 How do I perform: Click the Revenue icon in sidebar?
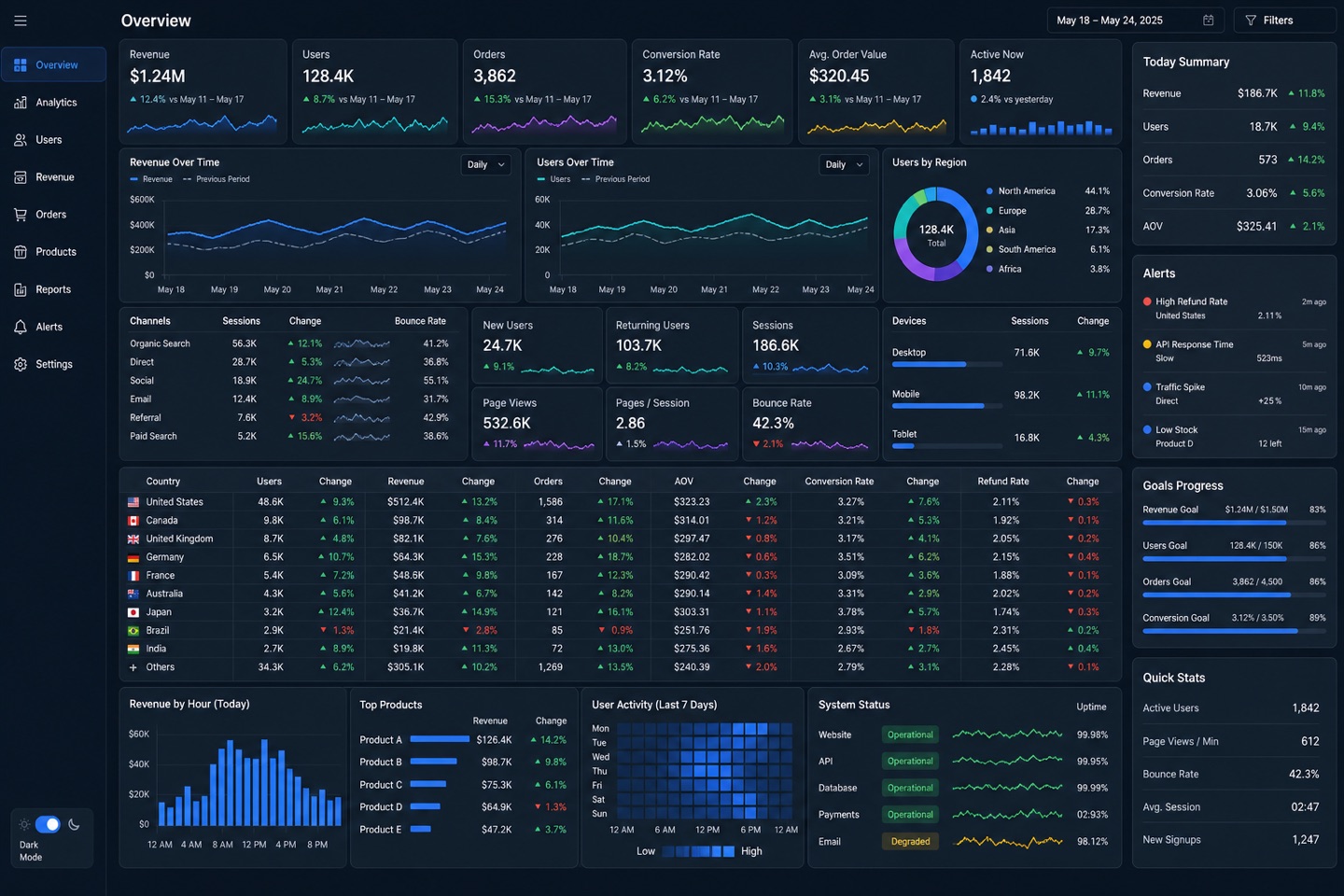coord(21,177)
